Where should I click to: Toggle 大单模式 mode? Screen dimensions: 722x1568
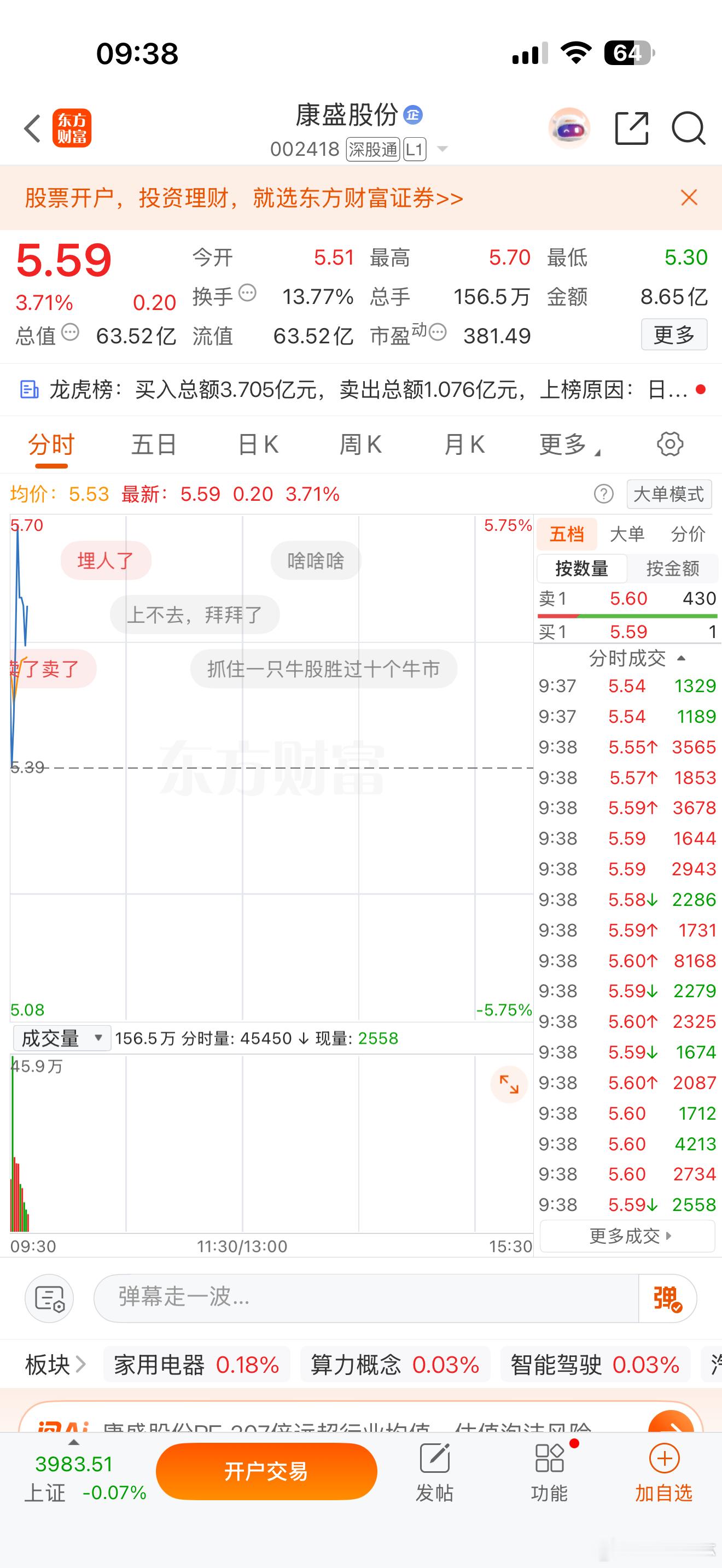[x=669, y=494]
